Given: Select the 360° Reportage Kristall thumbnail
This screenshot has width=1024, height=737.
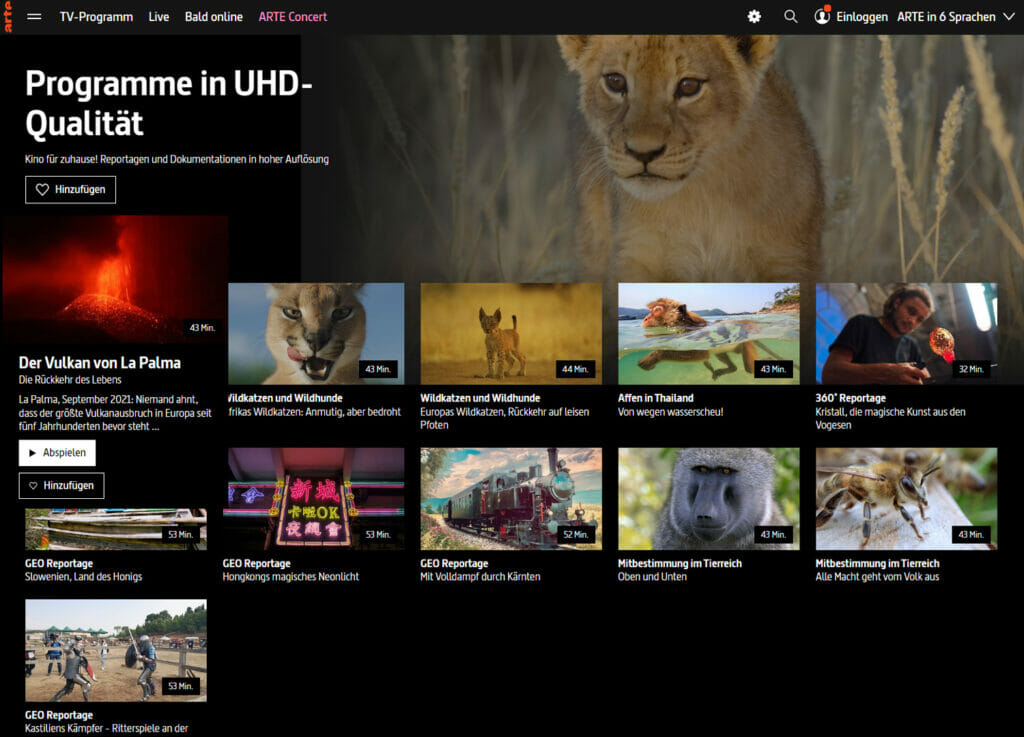Looking at the screenshot, I should [x=905, y=333].
